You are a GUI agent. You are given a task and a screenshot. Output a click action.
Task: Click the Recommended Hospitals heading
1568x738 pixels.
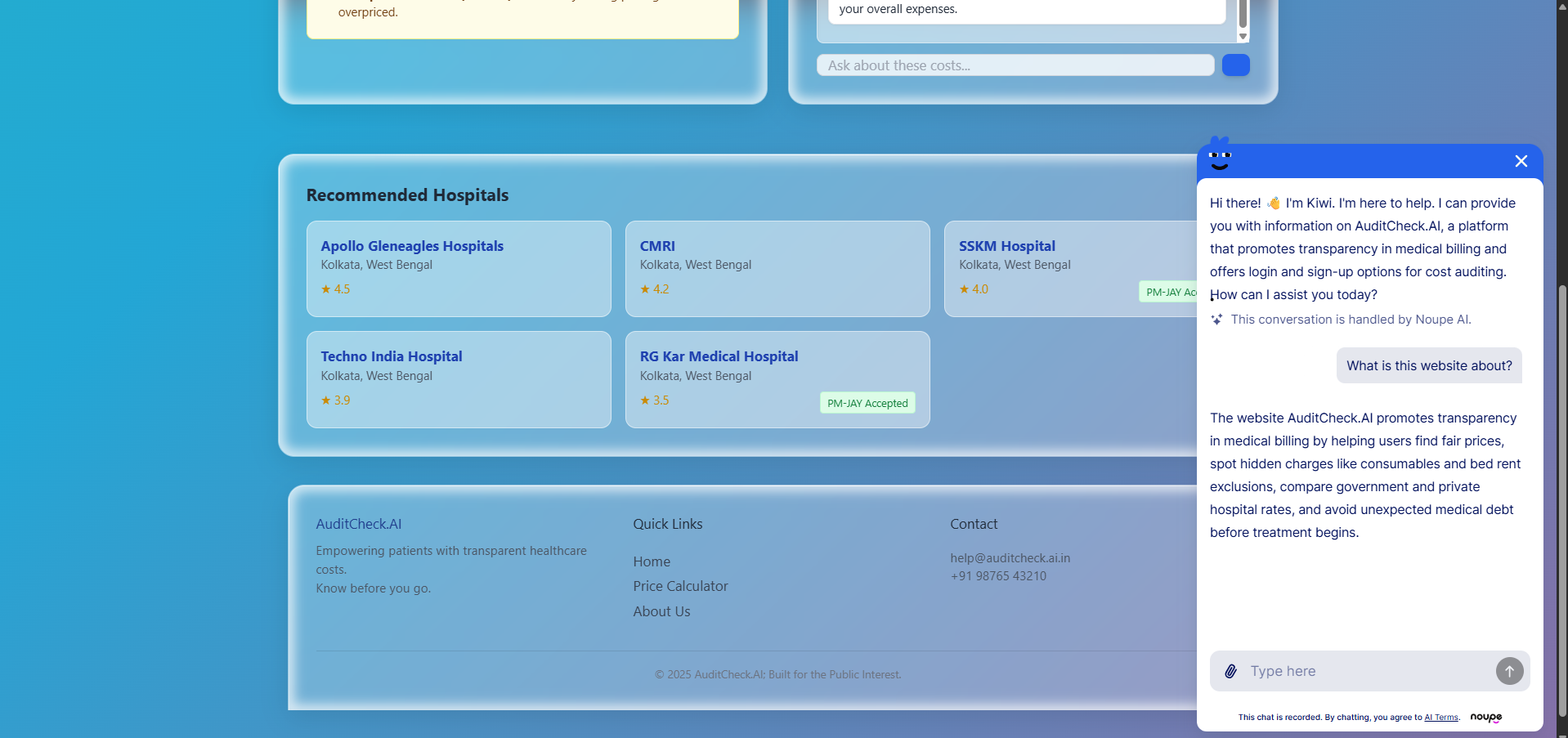pyautogui.click(x=407, y=195)
